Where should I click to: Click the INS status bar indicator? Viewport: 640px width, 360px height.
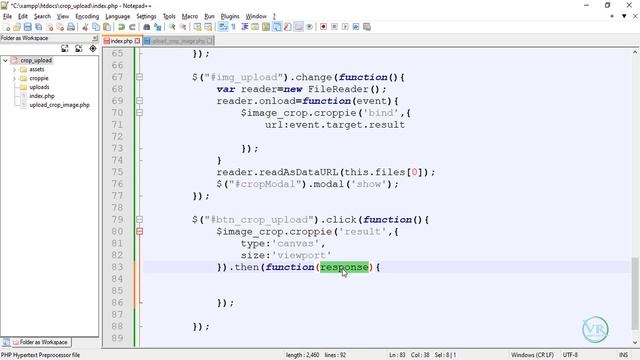point(624,355)
